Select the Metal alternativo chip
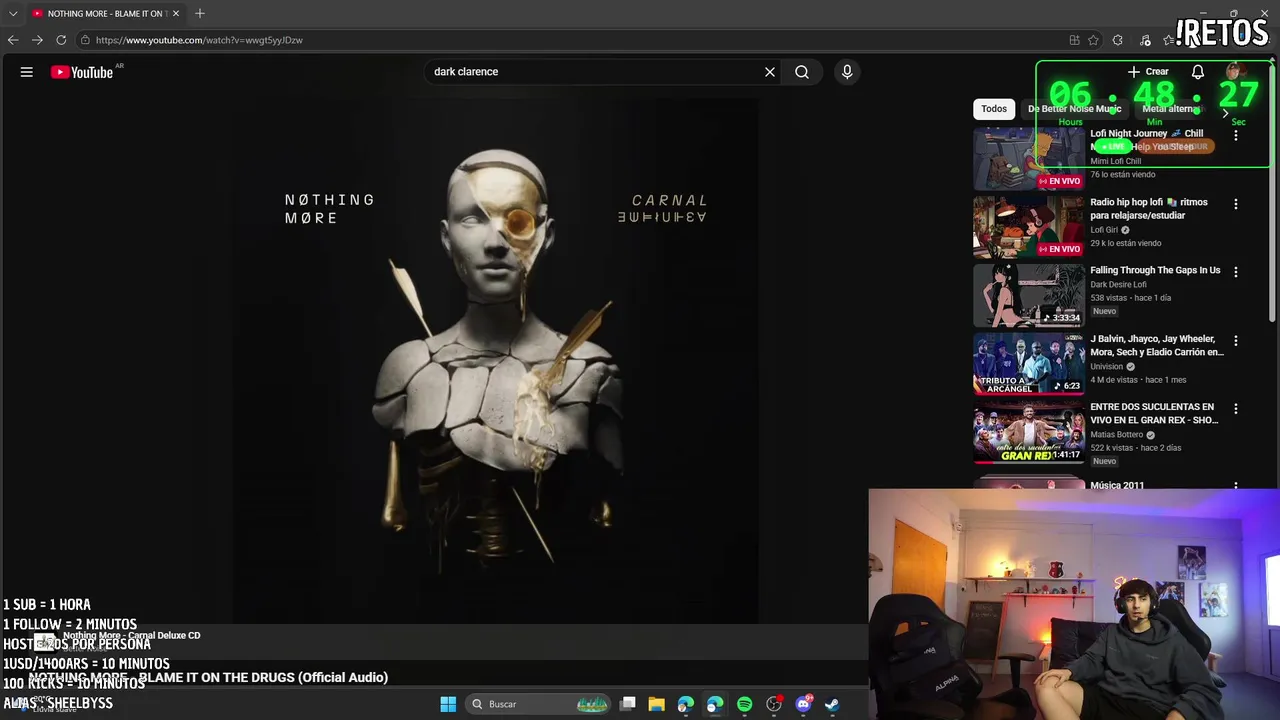The image size is (1280, 720). coord(1170,109)
